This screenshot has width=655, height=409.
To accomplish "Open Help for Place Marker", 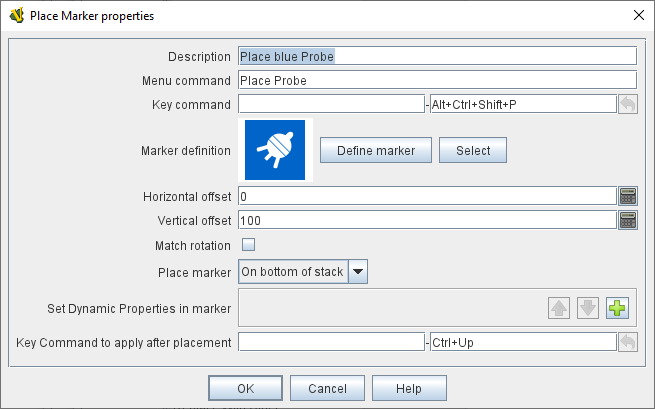I will (409, 388).
